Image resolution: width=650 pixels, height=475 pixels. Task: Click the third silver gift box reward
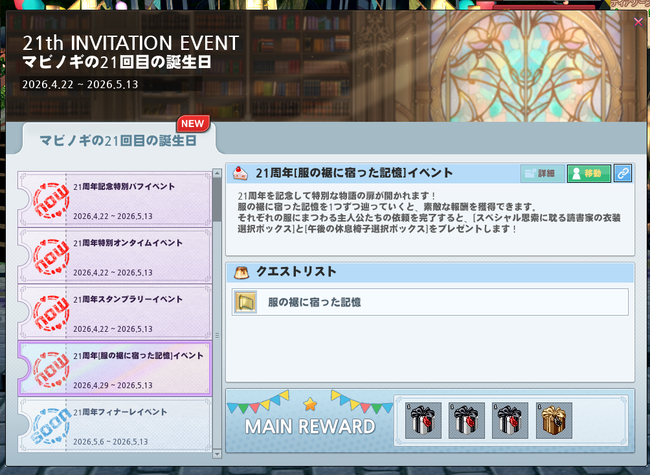pyautogui.click(x=510, y=420)
